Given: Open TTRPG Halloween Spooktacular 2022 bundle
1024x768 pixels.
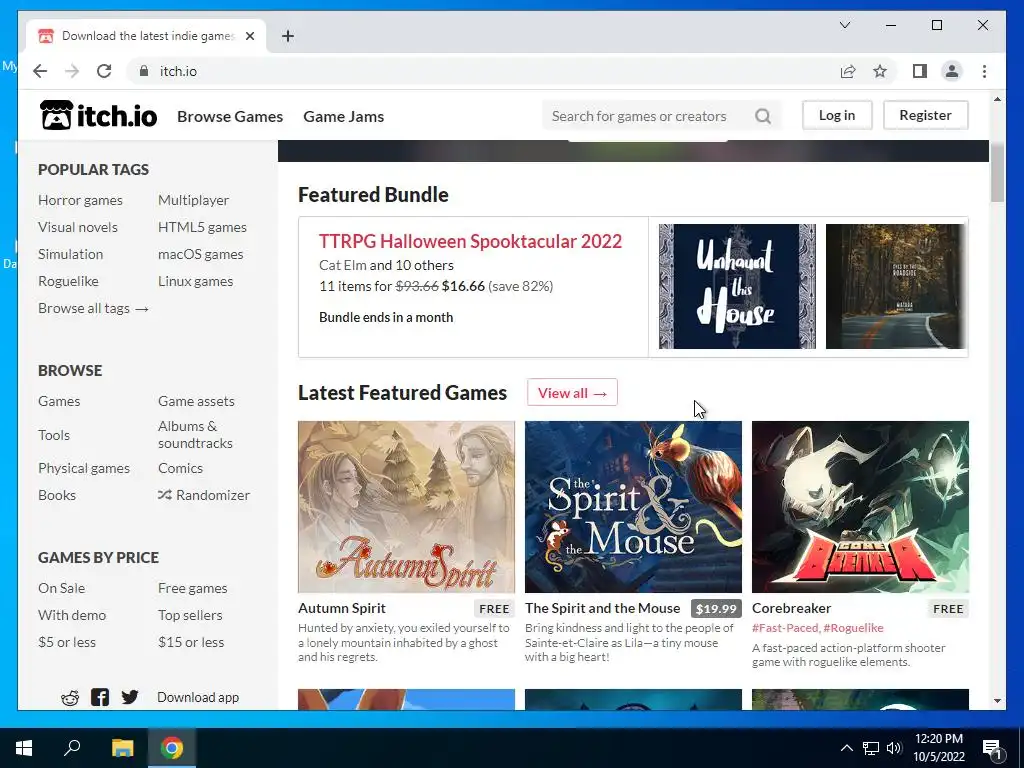Looking at the screenshot, I should coord(470,241).
